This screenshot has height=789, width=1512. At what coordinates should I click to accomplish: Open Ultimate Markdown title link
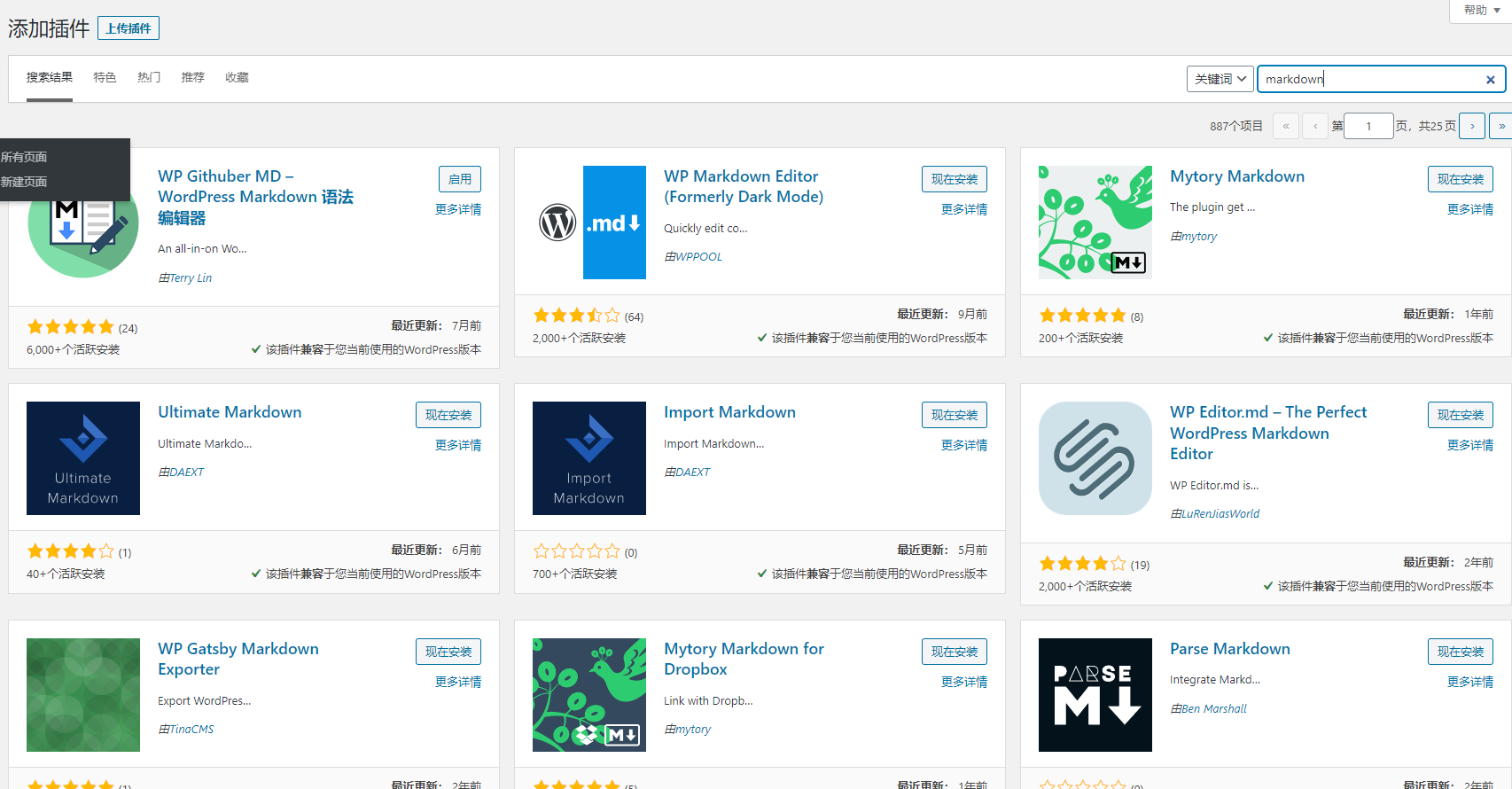pos(230,412)
